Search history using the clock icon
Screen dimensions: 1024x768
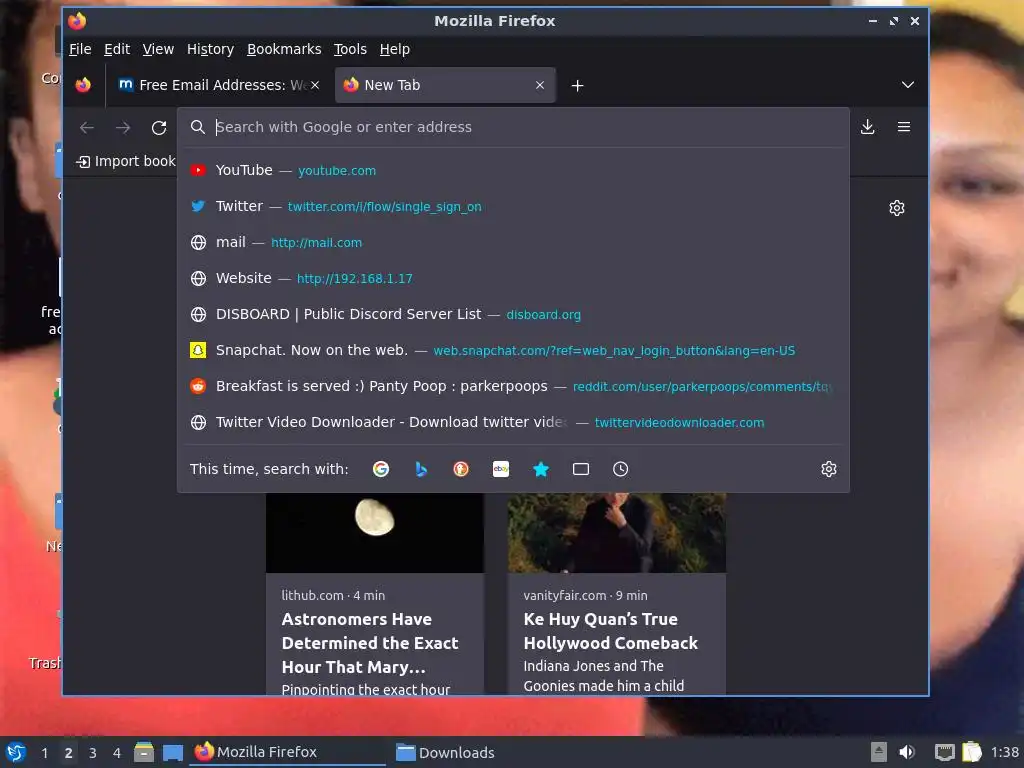click(x=620, y=469)
